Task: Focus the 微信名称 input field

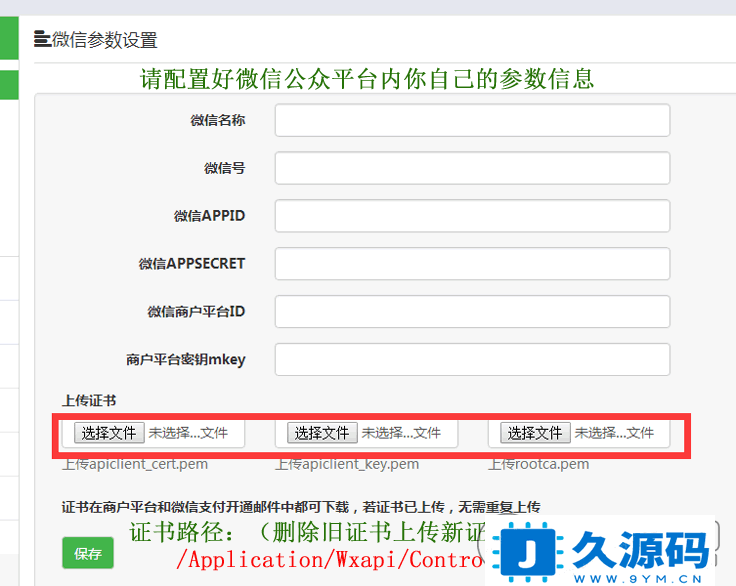Action: (x=472, y=121)
